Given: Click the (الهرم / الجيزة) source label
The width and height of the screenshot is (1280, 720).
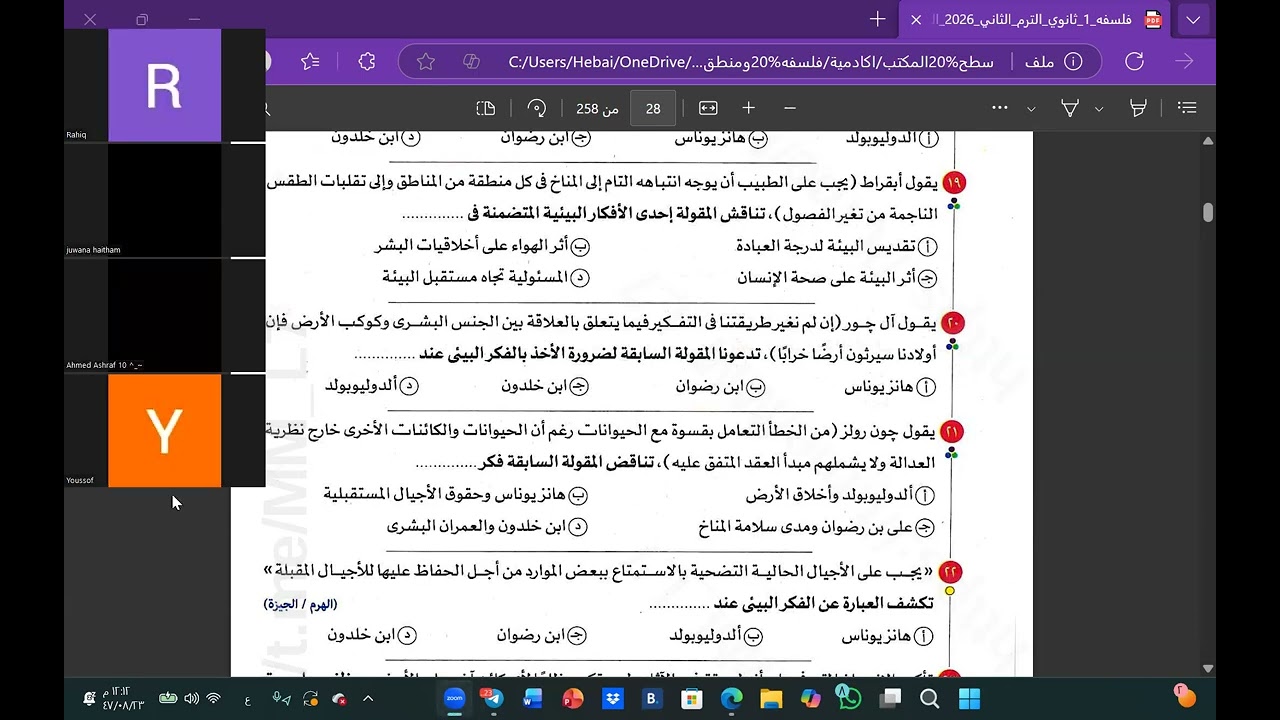Looking at the screenshot, I should click(x=300, y=604).
